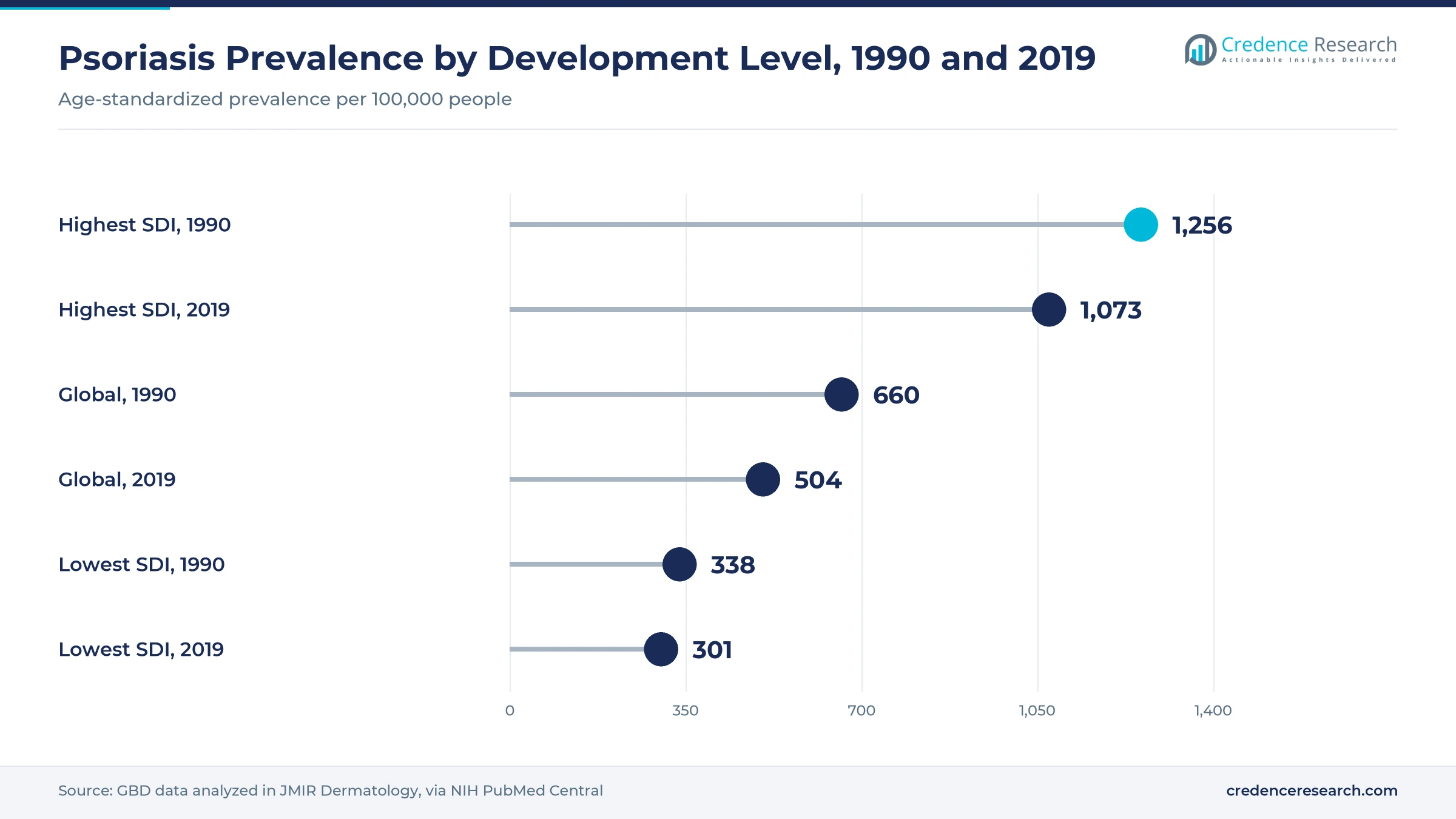Select the Lowest SDI 1990 data dot
The width and height of the screenshot is (1456, 819).
pyautogui.click(x=679, y=564)
